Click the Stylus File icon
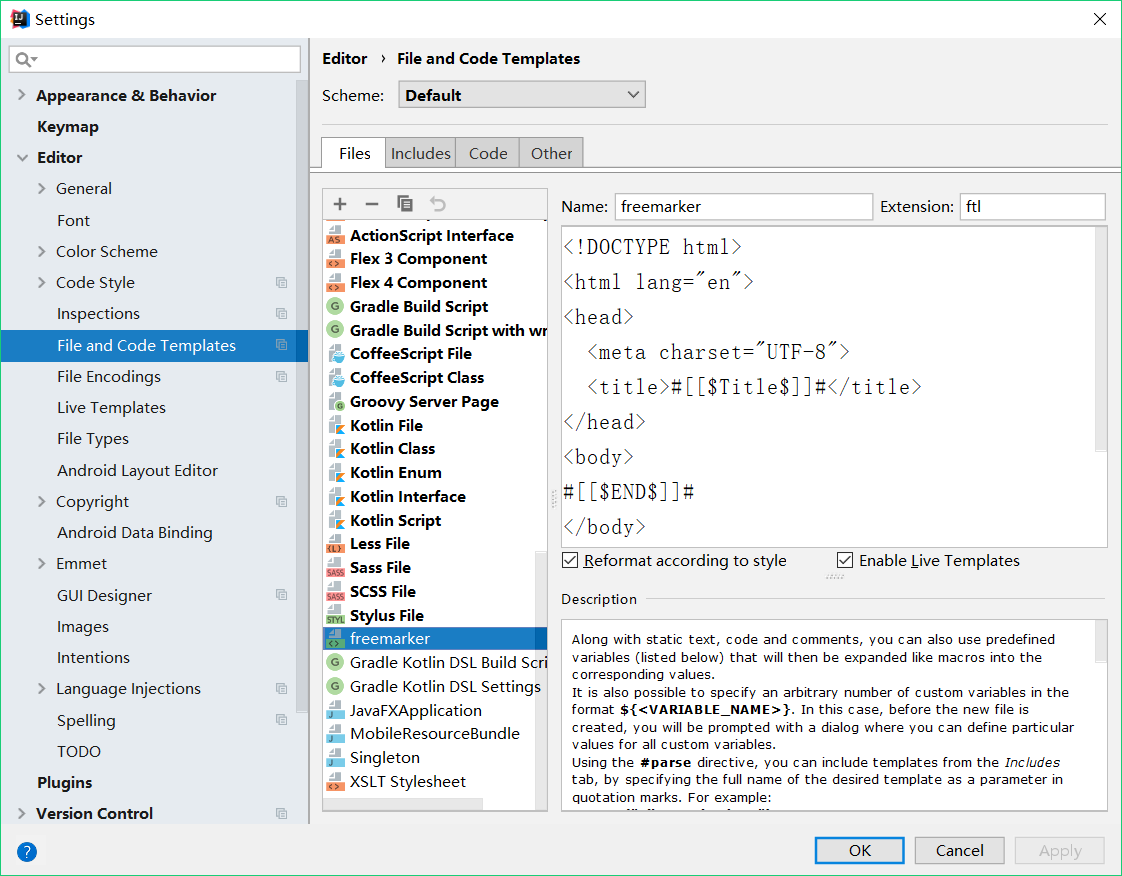The height and width of the screenshot is (876, 1122). (x=335, y=615)
